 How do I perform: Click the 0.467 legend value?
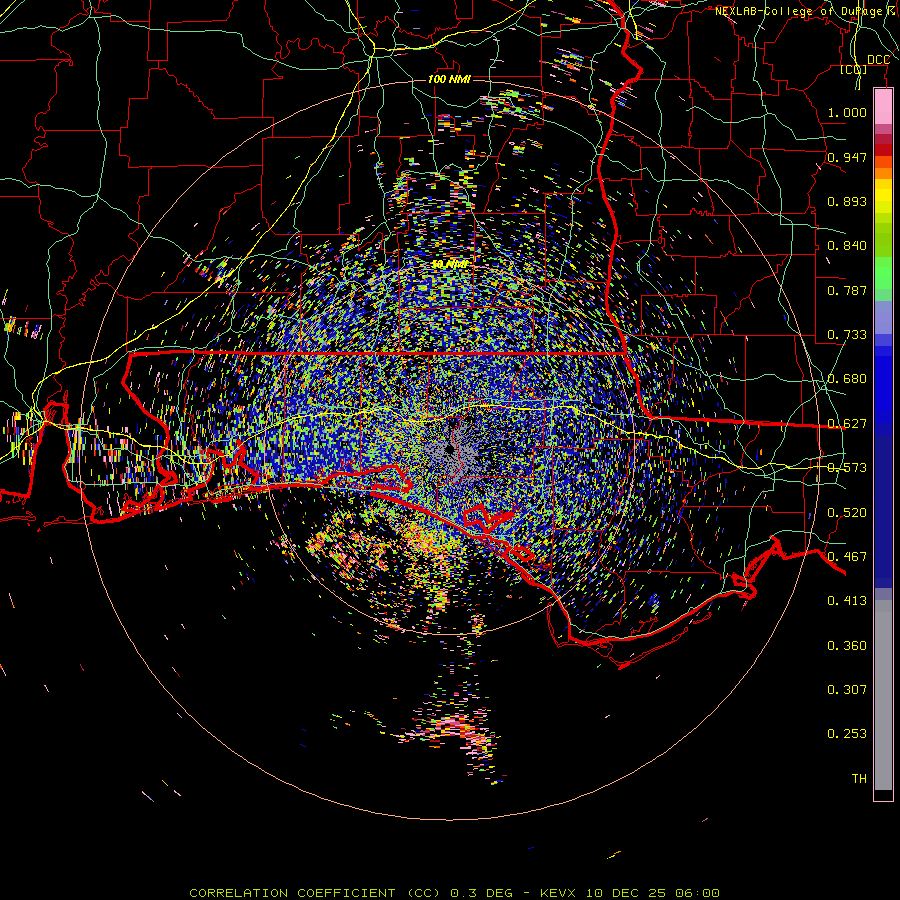847,557
